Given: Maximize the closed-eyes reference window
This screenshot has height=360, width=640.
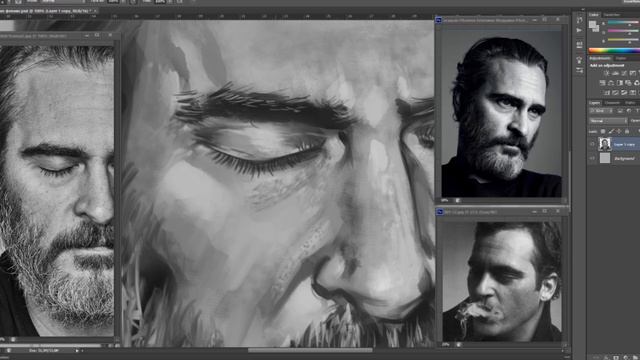Looking at the screenshot, I should pyautogui.click(x=97, y=36).
